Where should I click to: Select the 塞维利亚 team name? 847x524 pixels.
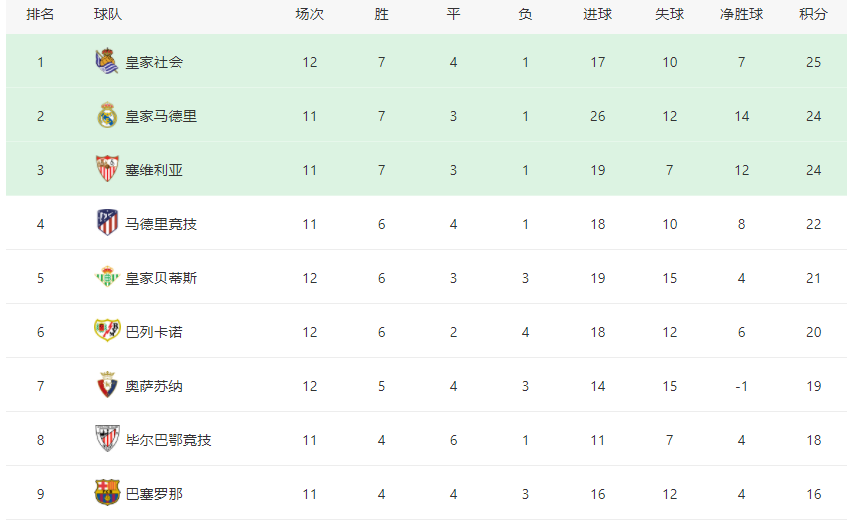[154, 171]
